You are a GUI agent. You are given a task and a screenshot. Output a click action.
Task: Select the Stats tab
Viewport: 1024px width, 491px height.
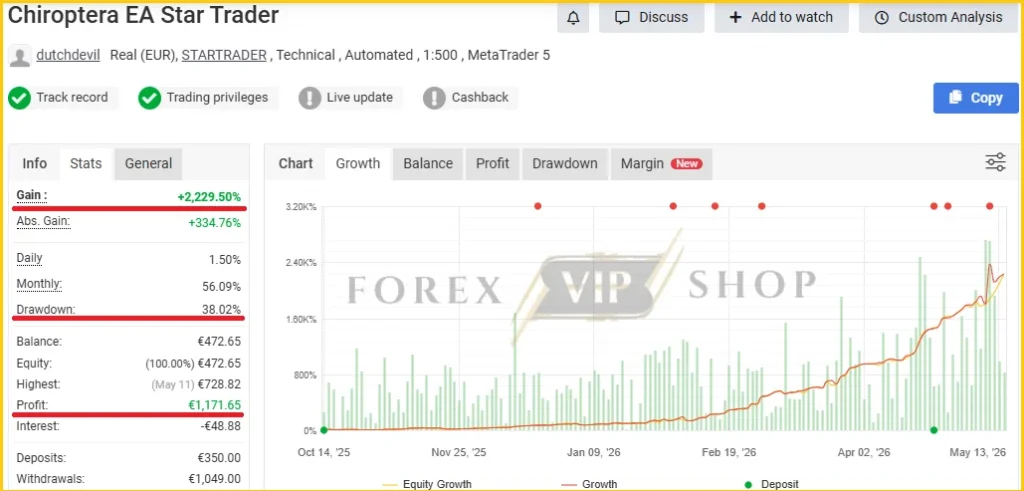pos(86,163)
